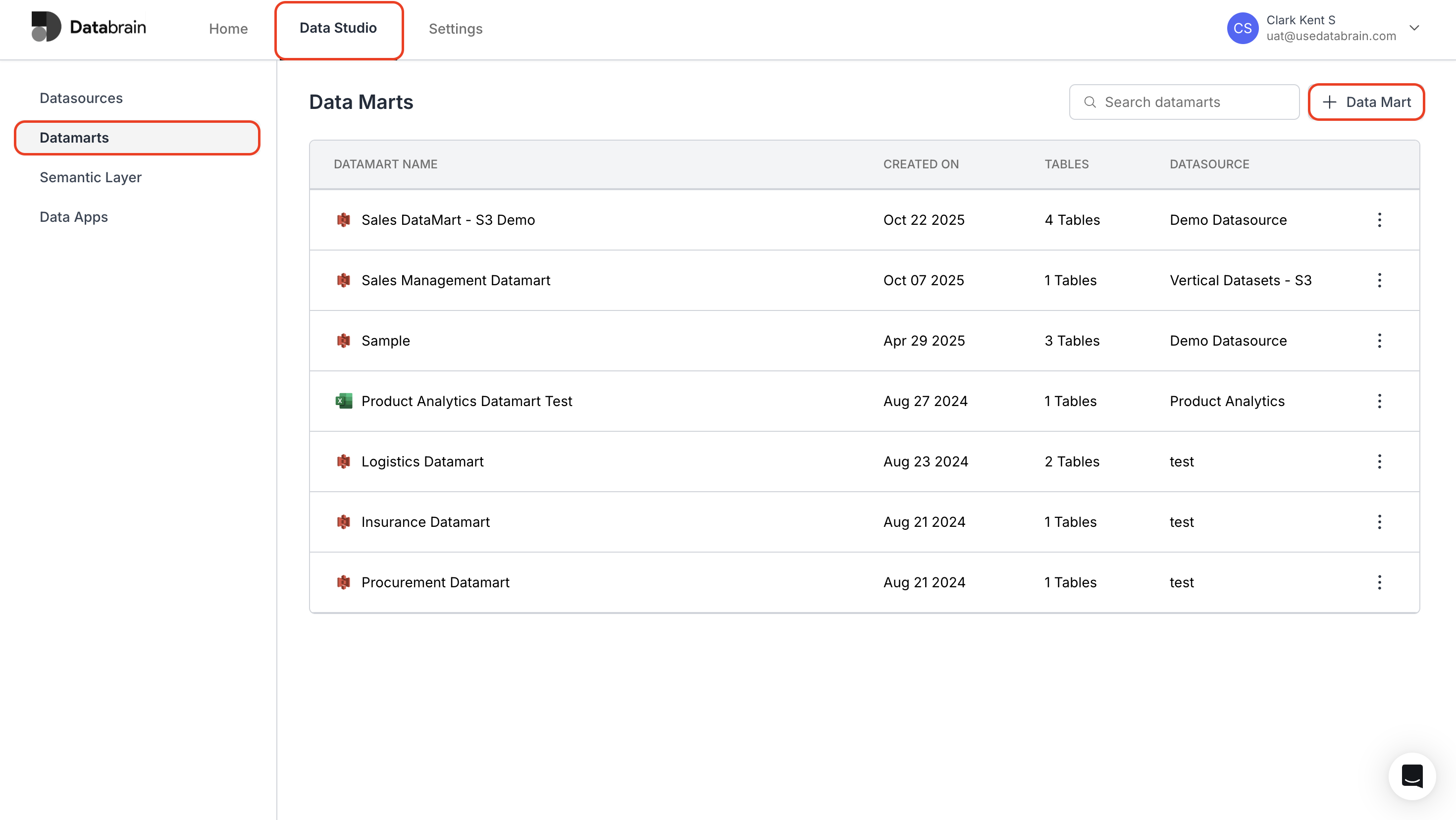Screen dimensions: 1456x820
Task: Open the Settings tab
Action: (455, 29)
